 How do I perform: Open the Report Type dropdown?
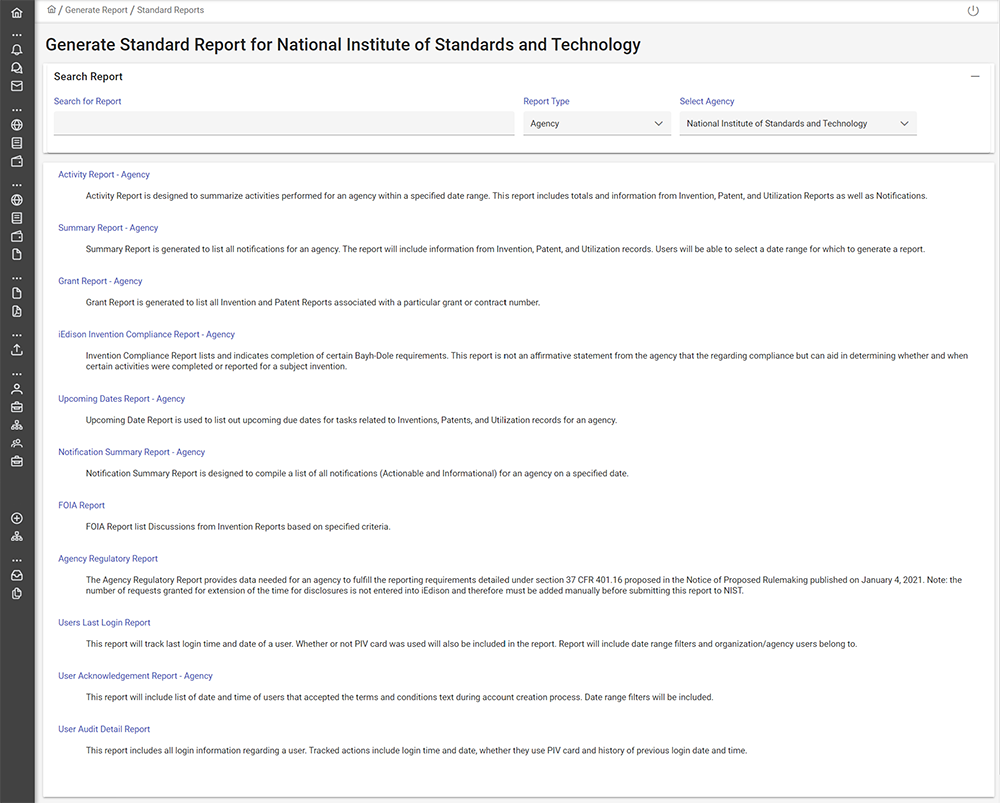[596, 124]
